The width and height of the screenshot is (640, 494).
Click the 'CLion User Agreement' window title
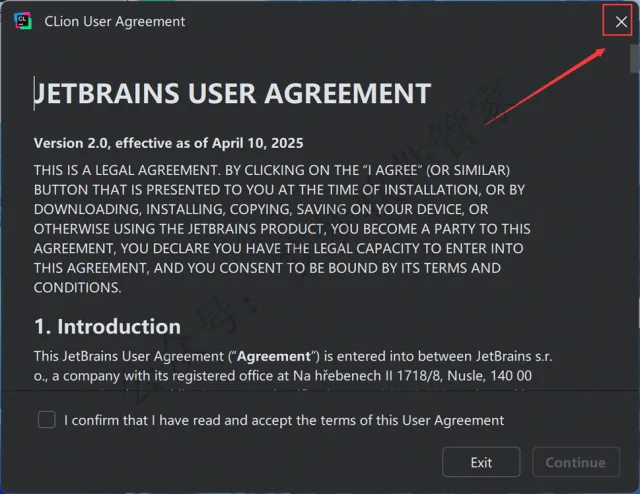115,21
